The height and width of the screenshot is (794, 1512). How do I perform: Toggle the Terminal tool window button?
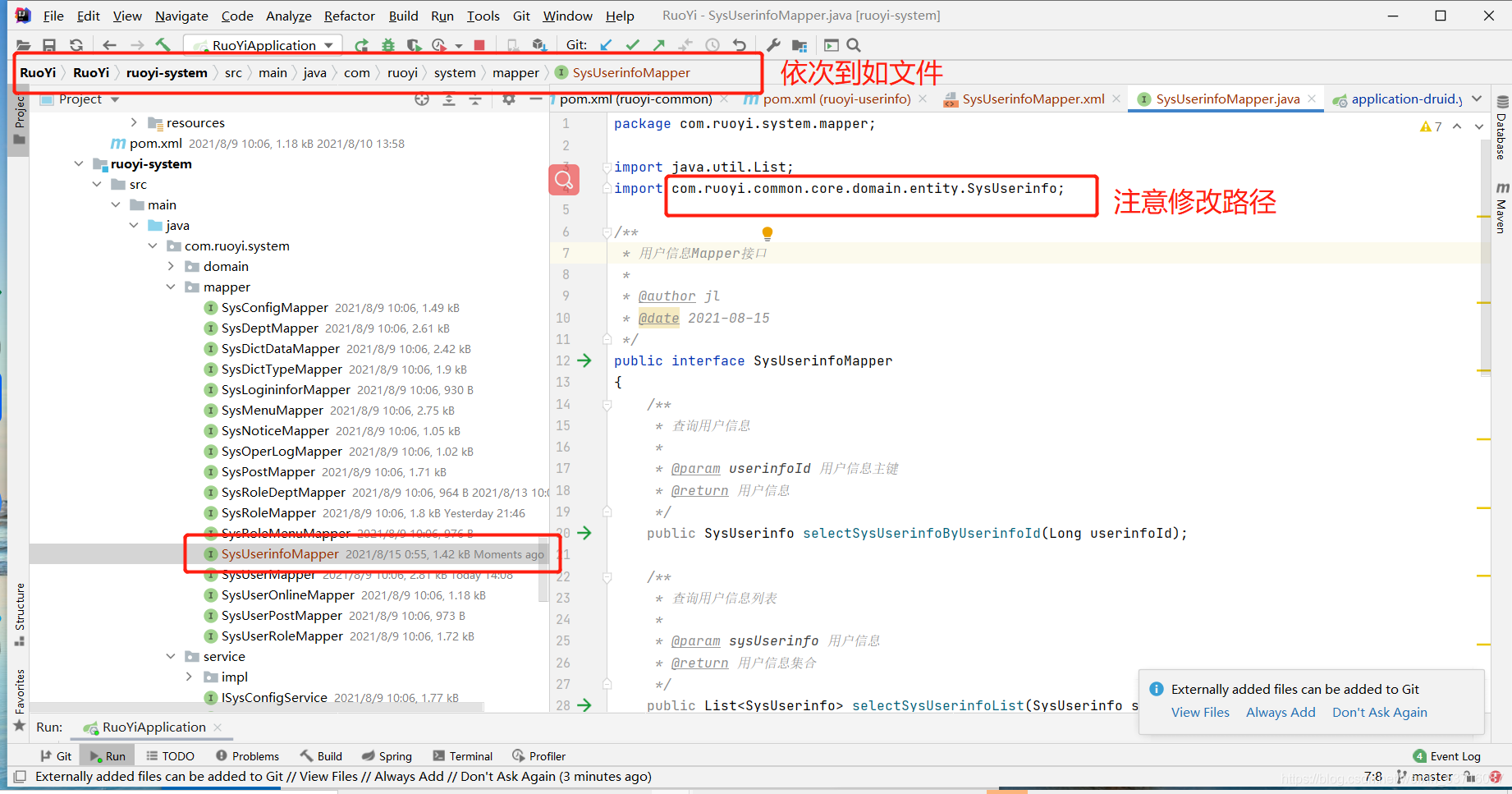tap(463, 756)
